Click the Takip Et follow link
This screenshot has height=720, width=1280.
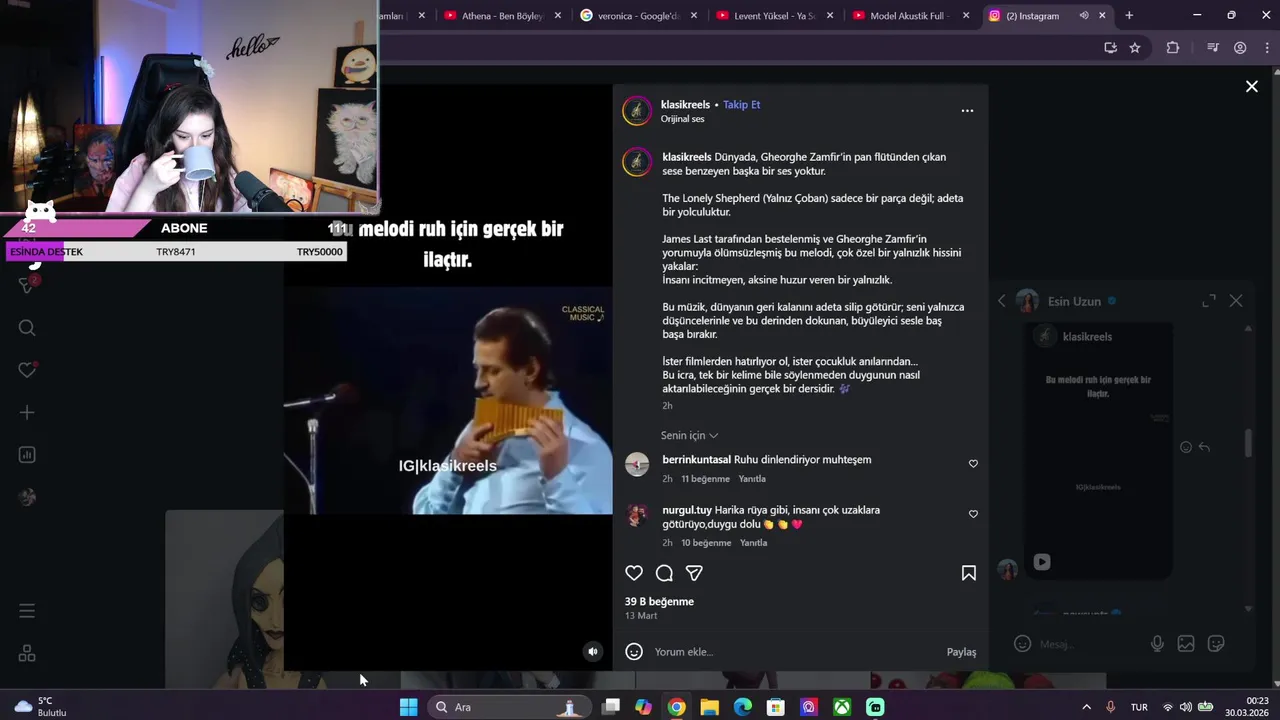[x=742, y=105]
